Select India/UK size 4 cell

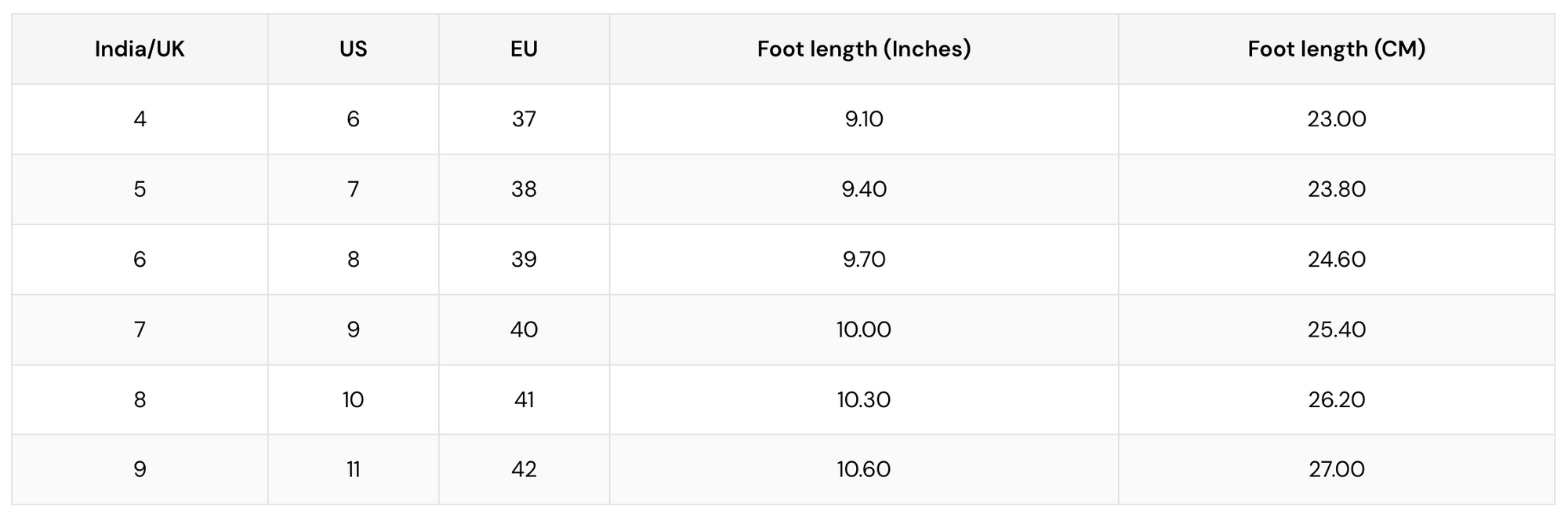click(x=140, y=119)
